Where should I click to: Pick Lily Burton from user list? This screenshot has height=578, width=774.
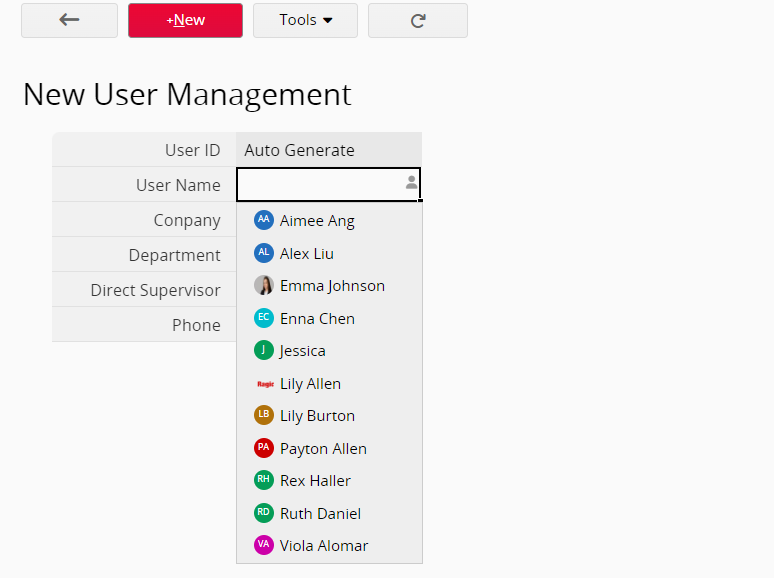tap(329, 416)
